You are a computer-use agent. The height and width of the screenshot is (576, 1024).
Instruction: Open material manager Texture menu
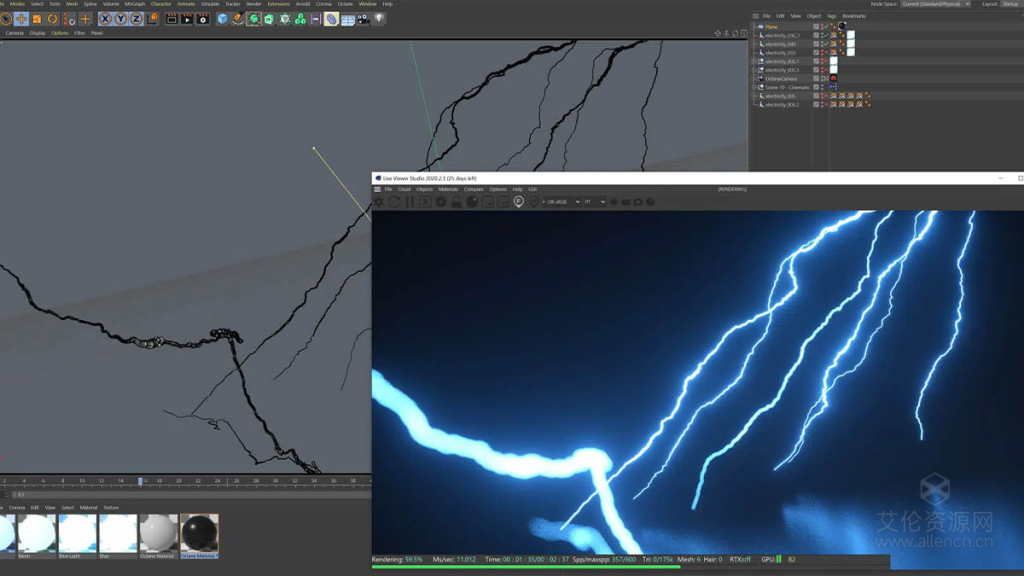111,507
